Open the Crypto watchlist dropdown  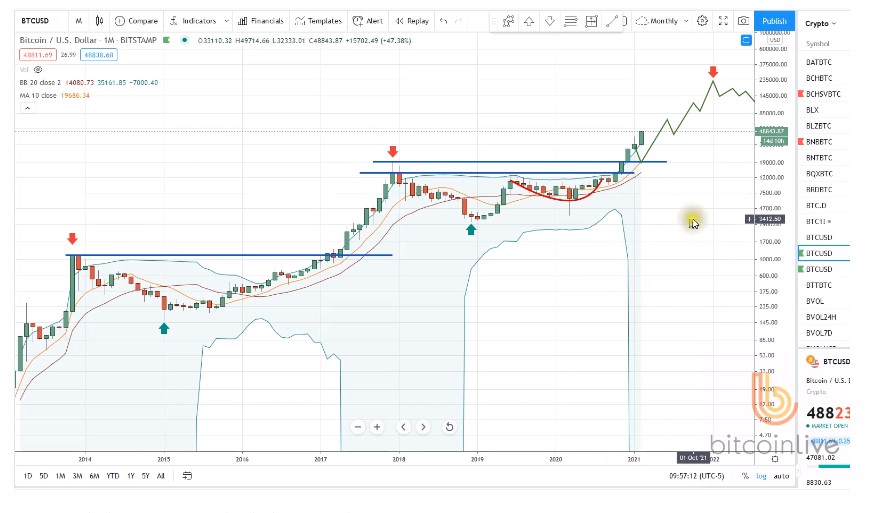822,24
